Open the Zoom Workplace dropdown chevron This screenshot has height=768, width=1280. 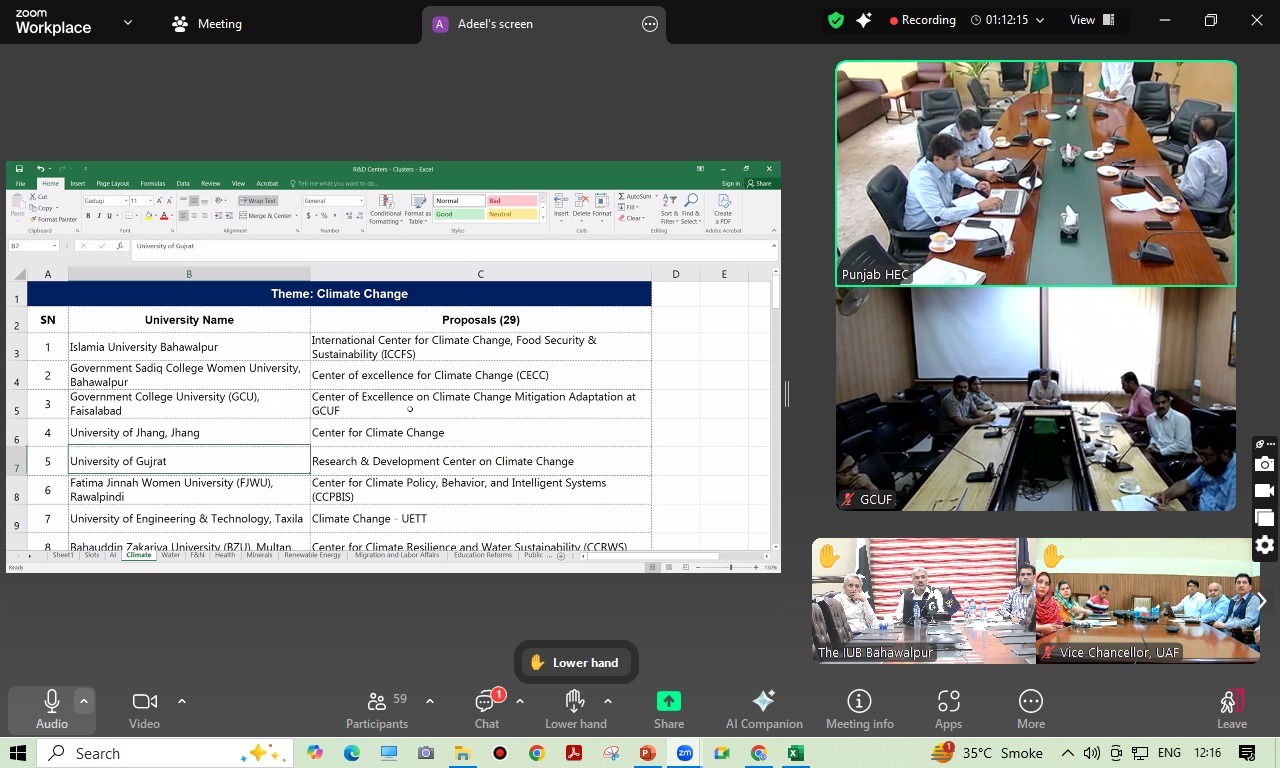tap(128, 22)
